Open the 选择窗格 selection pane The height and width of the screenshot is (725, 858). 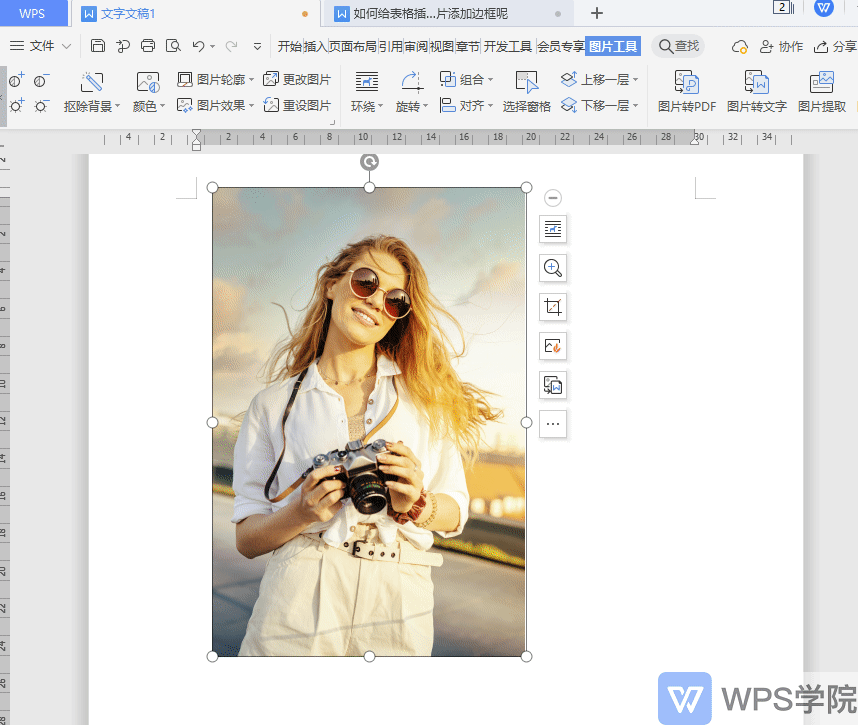coord(526,92)
